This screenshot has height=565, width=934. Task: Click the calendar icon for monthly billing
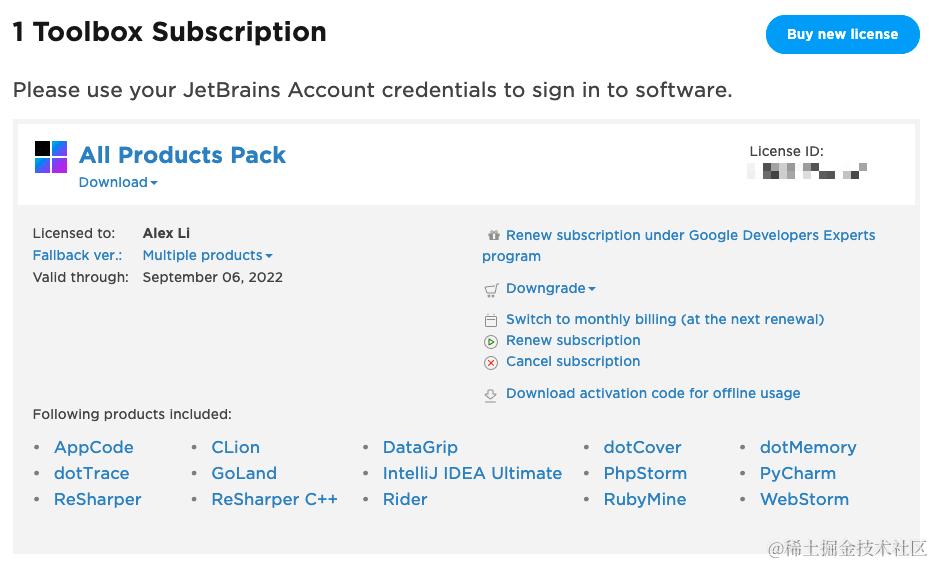[491, 320]
